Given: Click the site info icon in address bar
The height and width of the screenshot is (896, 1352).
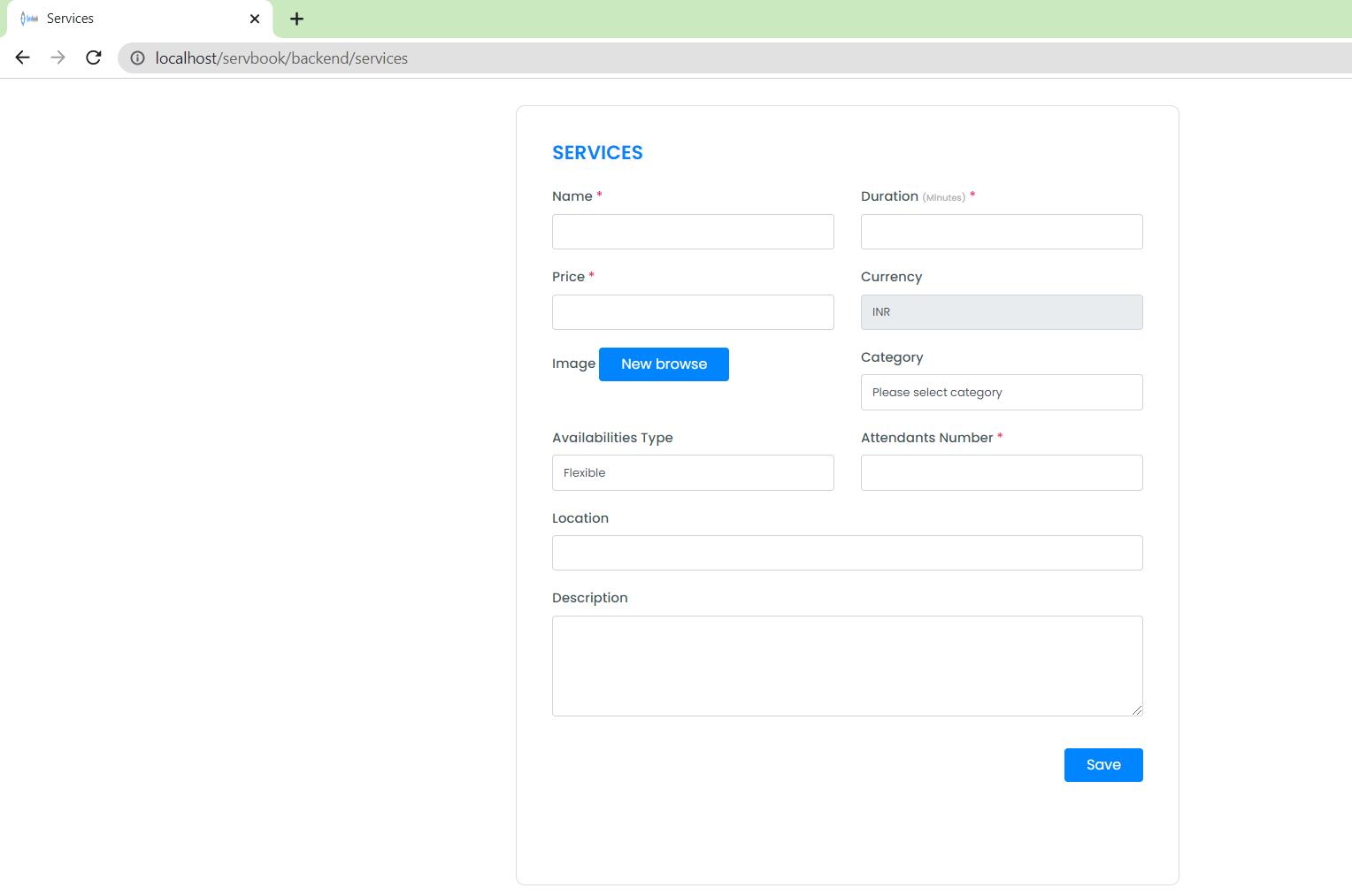Looking at the screenshot, I should [x=137, y=58].
